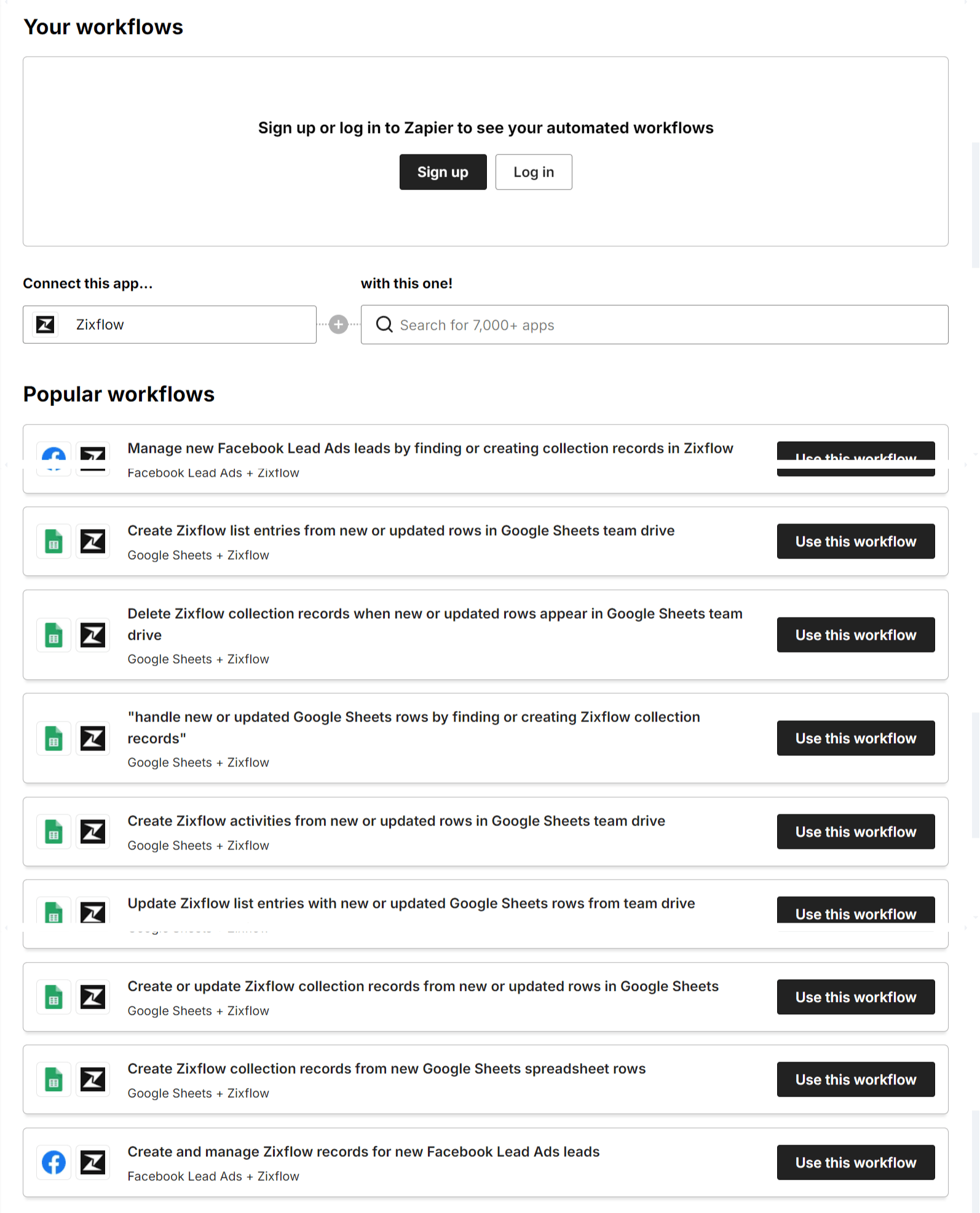Use the Create and manage Zixflow records workflow

[855, 1163]
